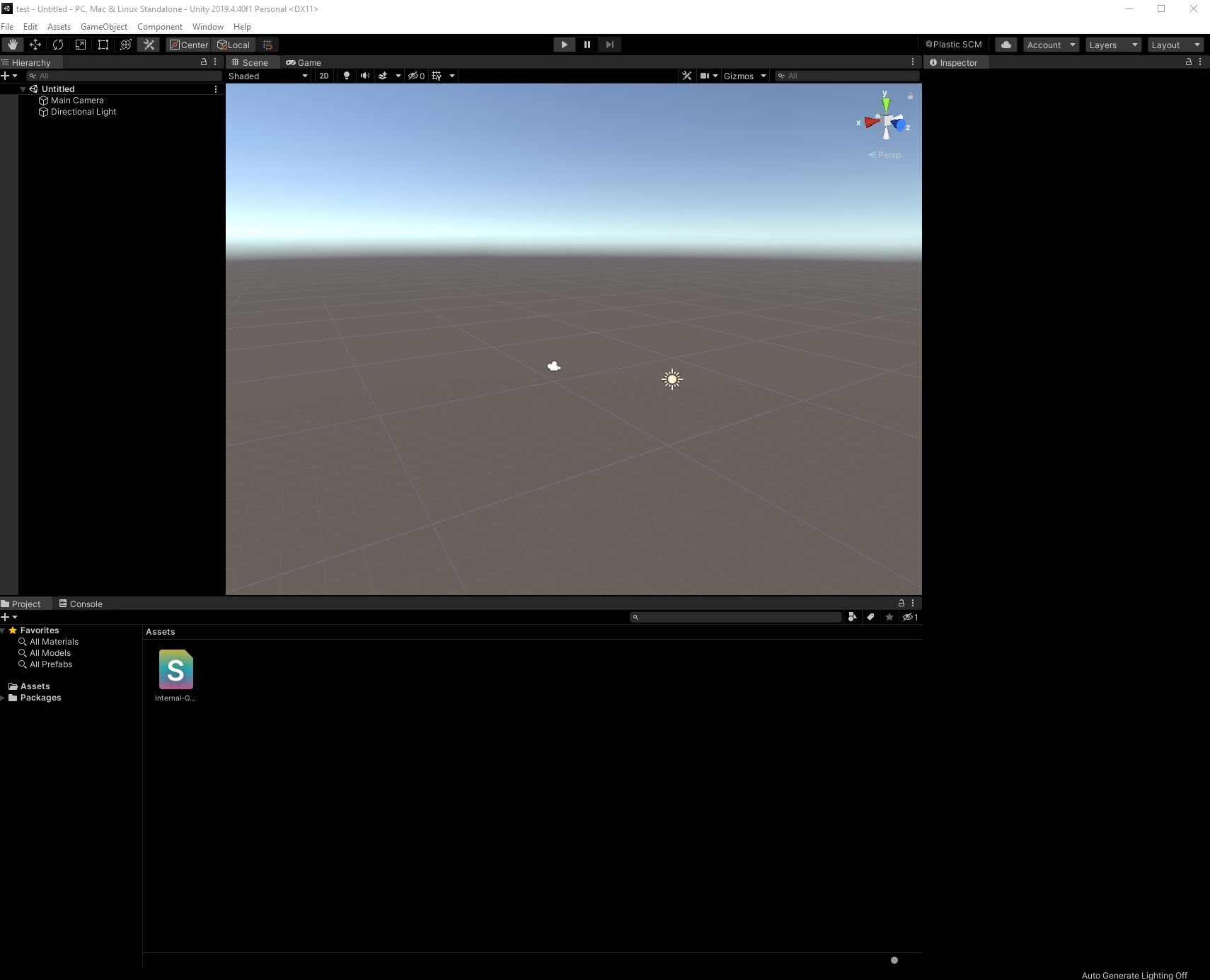The image size is (1210, 980).
Task: Select the Internal-G asset thumbnail
Action: click(175, 670)
